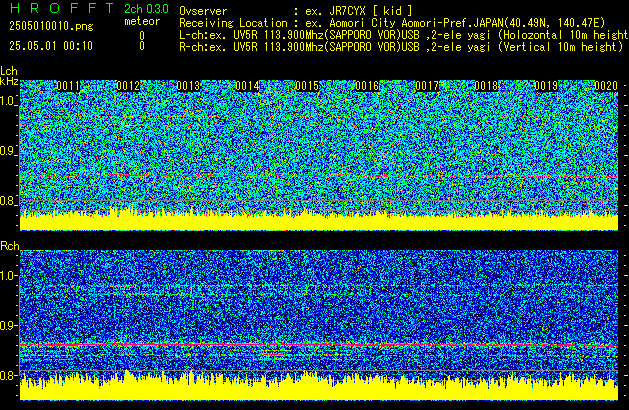
Task: Click the 1.0 frequency tick on Lch axis
Action: point(8,101)
